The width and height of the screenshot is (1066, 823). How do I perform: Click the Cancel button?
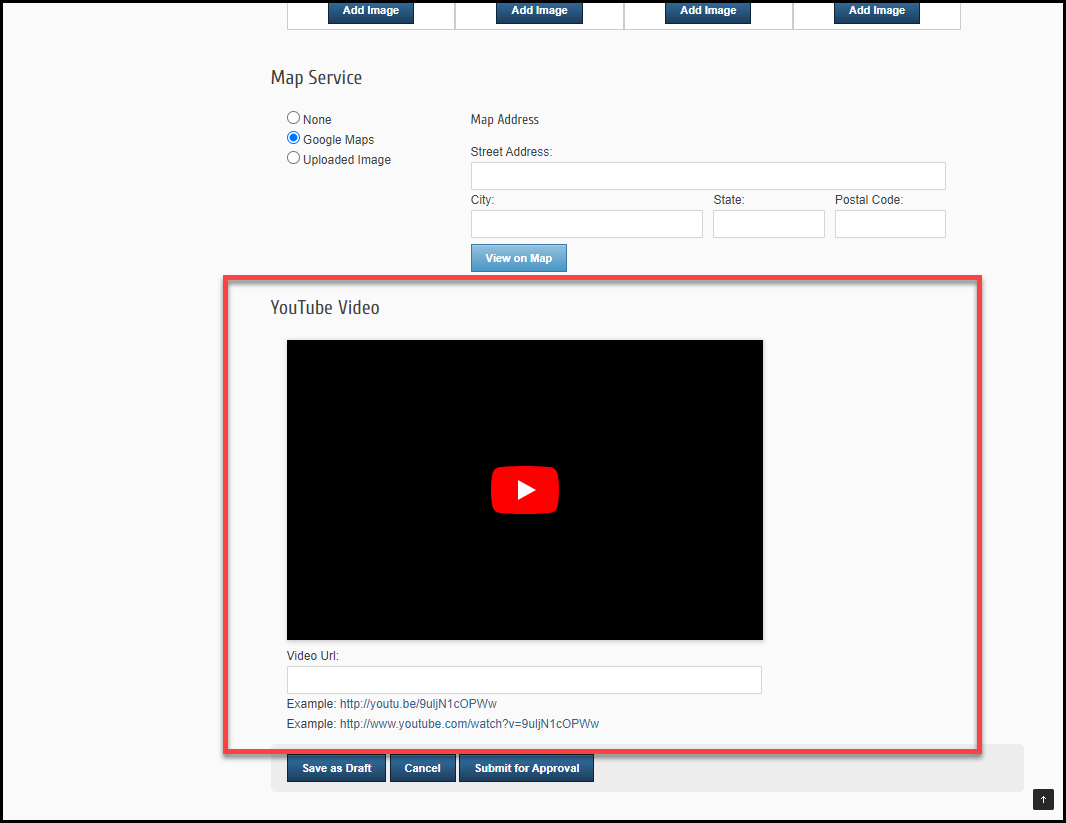[x=422, y=768]
